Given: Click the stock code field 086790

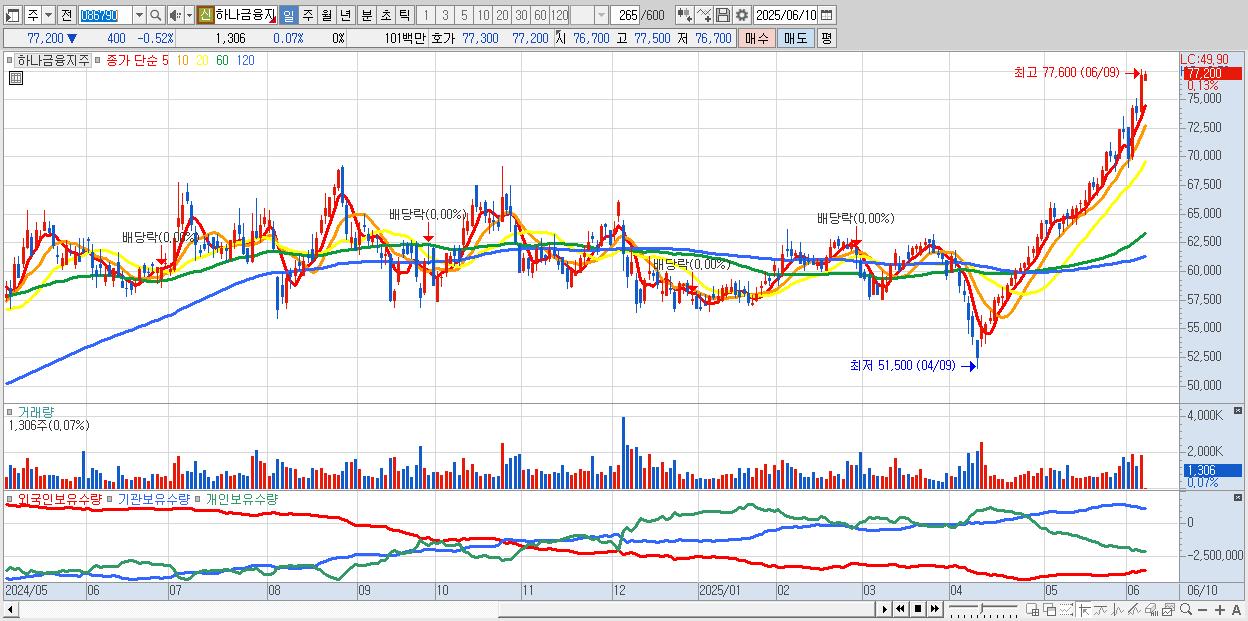Looking at the screenshot, I should [x=105, y=15].
